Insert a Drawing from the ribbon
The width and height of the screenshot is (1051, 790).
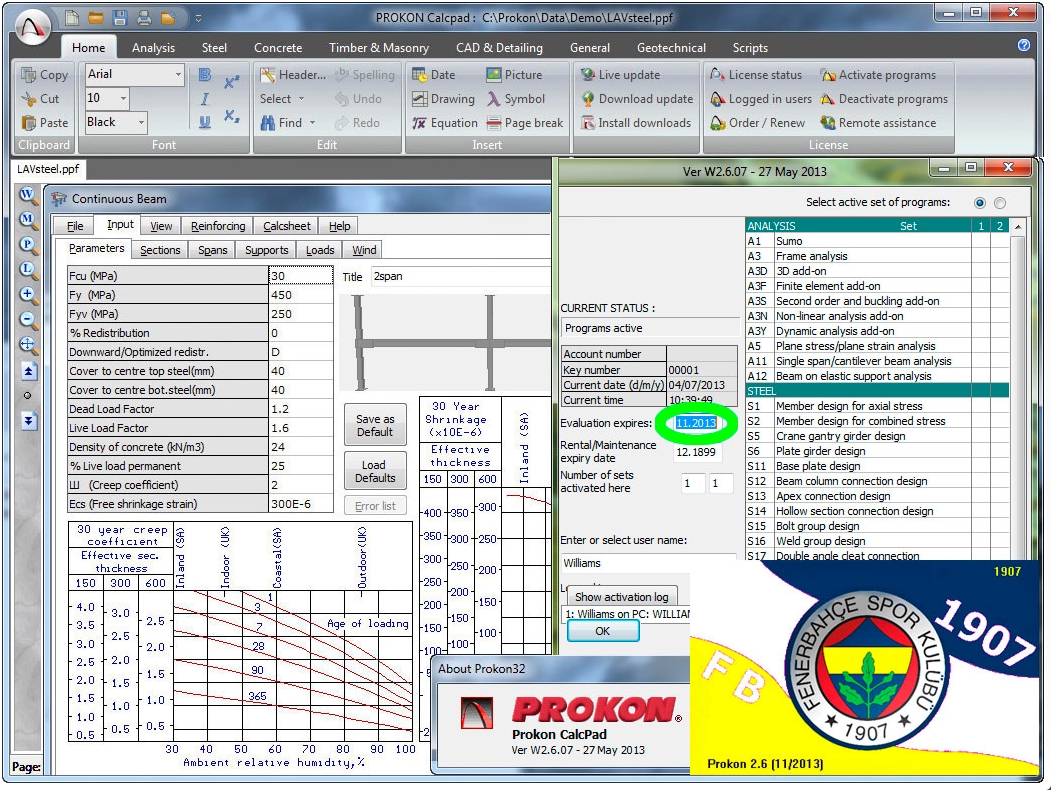pos(443,98)
